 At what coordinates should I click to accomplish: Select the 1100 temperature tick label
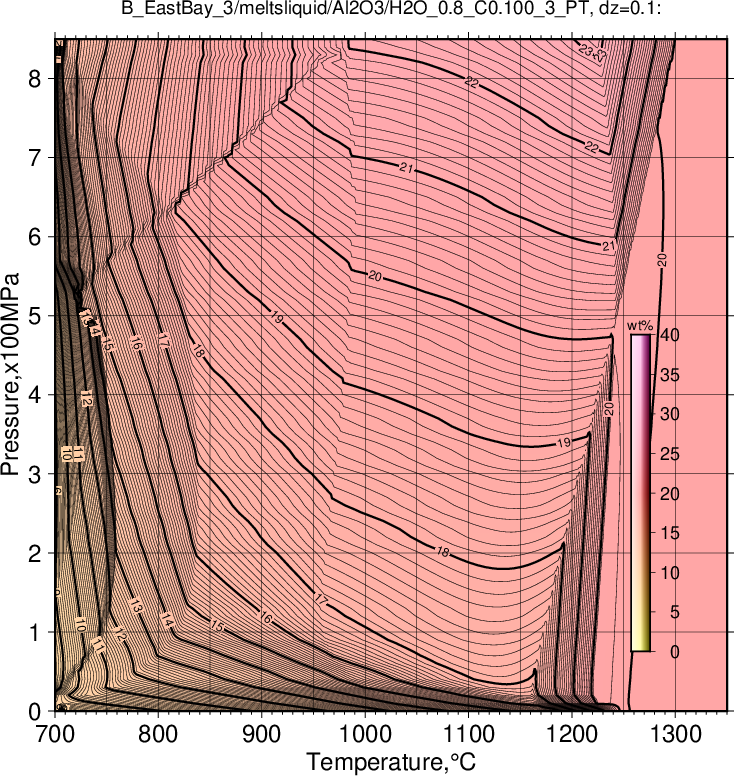click(468, 734)
